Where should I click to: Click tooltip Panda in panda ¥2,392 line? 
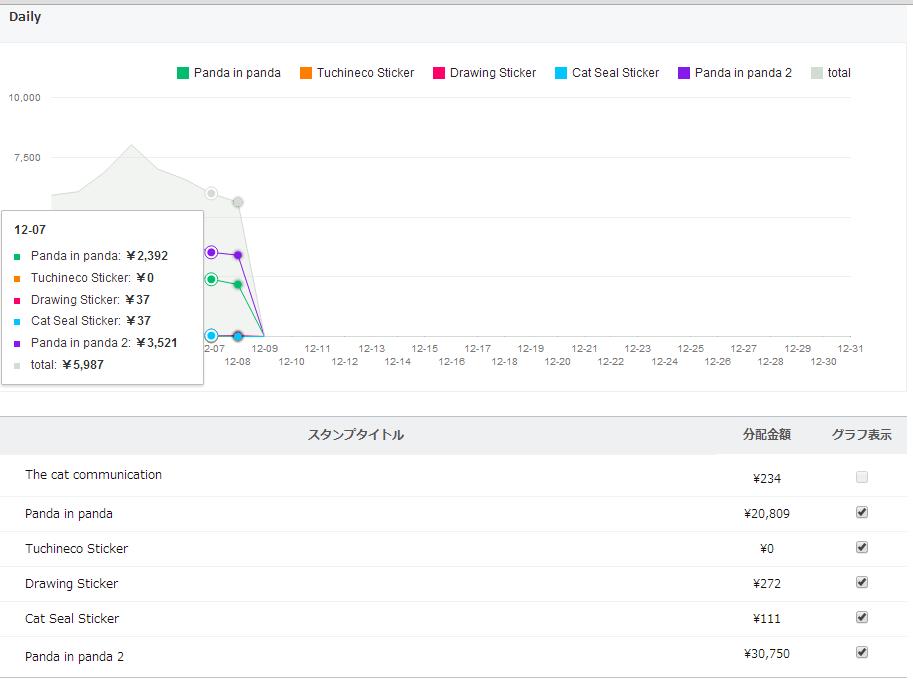(x=91, y=256)
